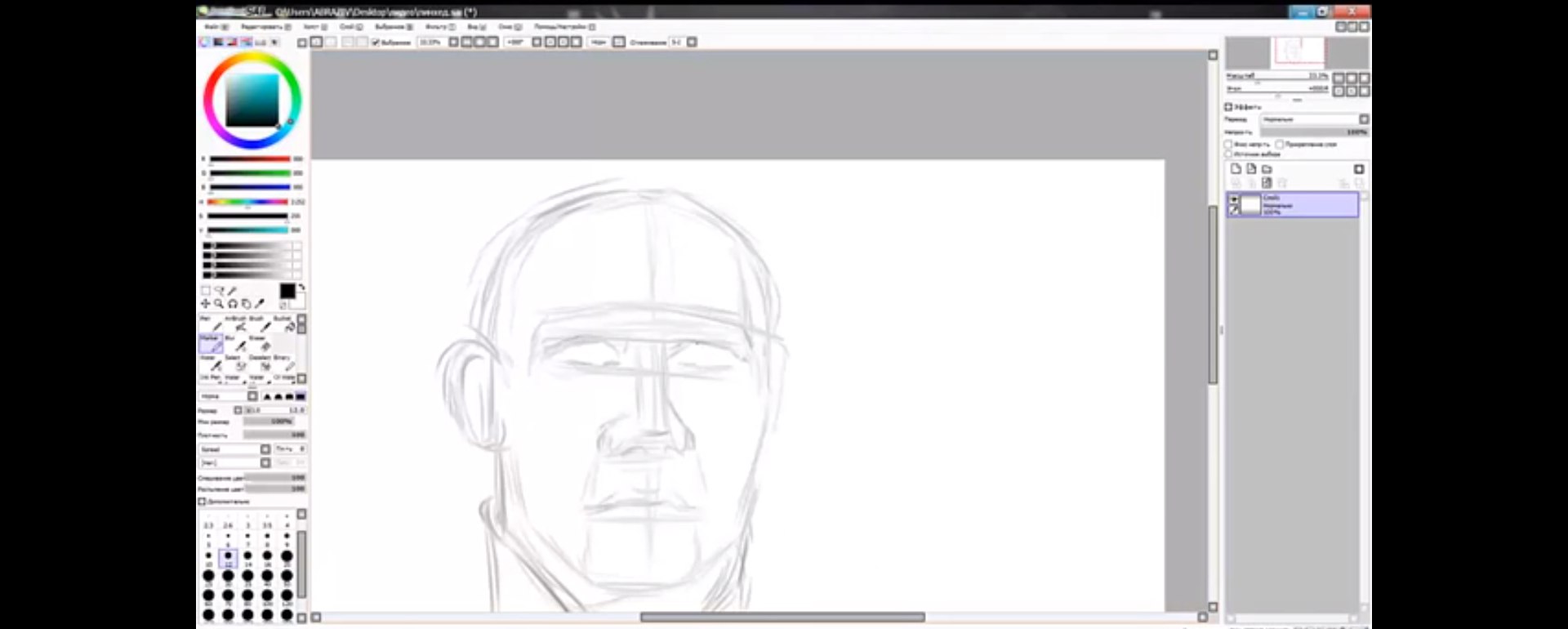Select the Pen brush tool

[x=215, y=325]
